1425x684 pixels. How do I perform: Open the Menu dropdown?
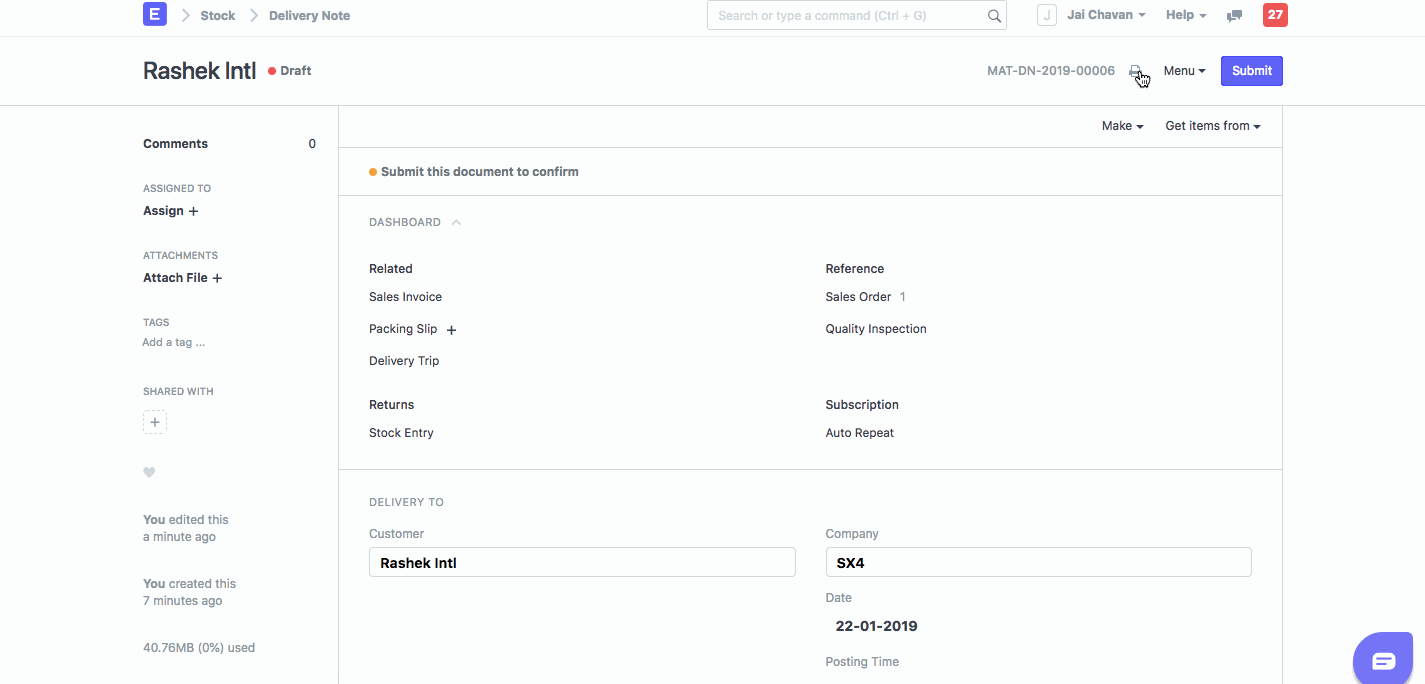point(1184,70)
